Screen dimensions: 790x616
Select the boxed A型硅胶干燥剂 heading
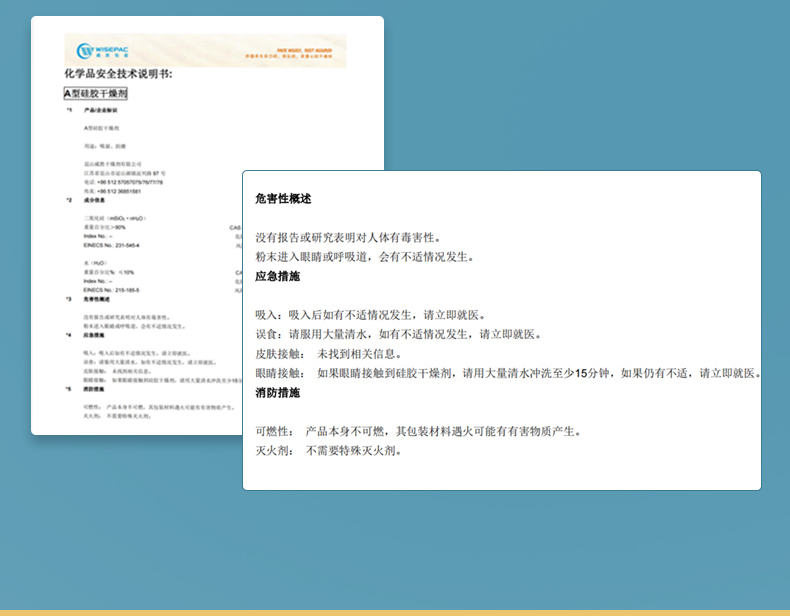(x=96, y=93)
